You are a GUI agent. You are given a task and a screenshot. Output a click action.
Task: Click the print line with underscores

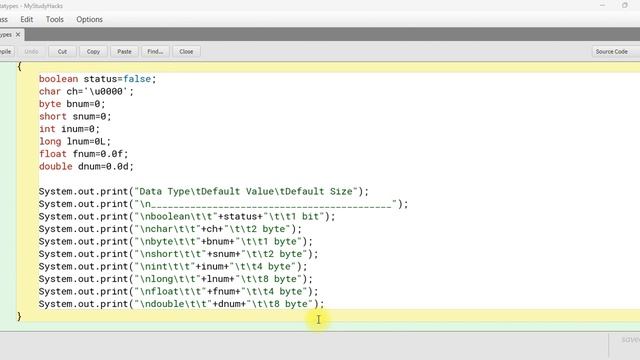point(223,204)
